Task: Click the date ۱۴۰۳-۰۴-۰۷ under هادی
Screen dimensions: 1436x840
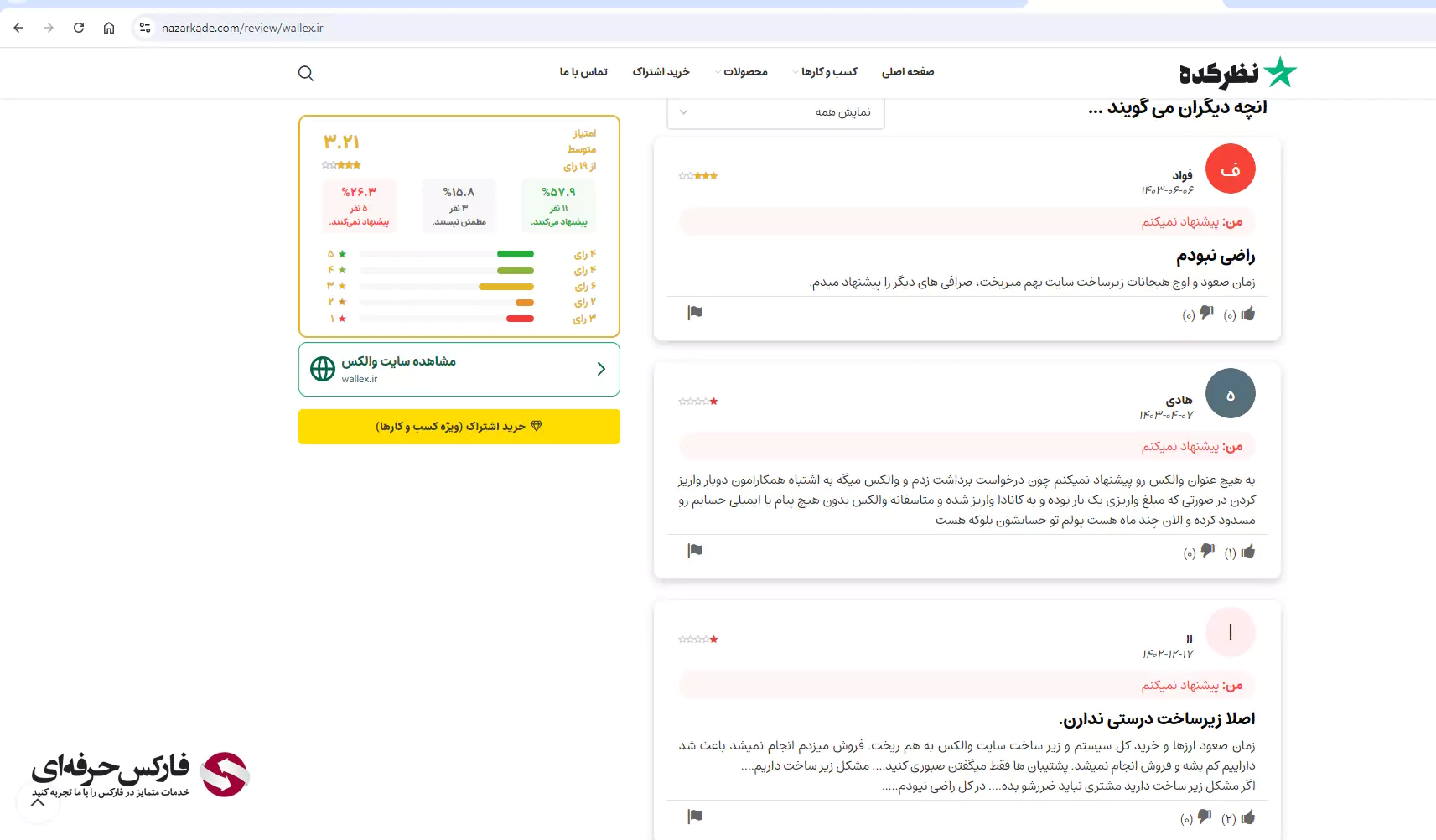Action: tap(1166, 415)
